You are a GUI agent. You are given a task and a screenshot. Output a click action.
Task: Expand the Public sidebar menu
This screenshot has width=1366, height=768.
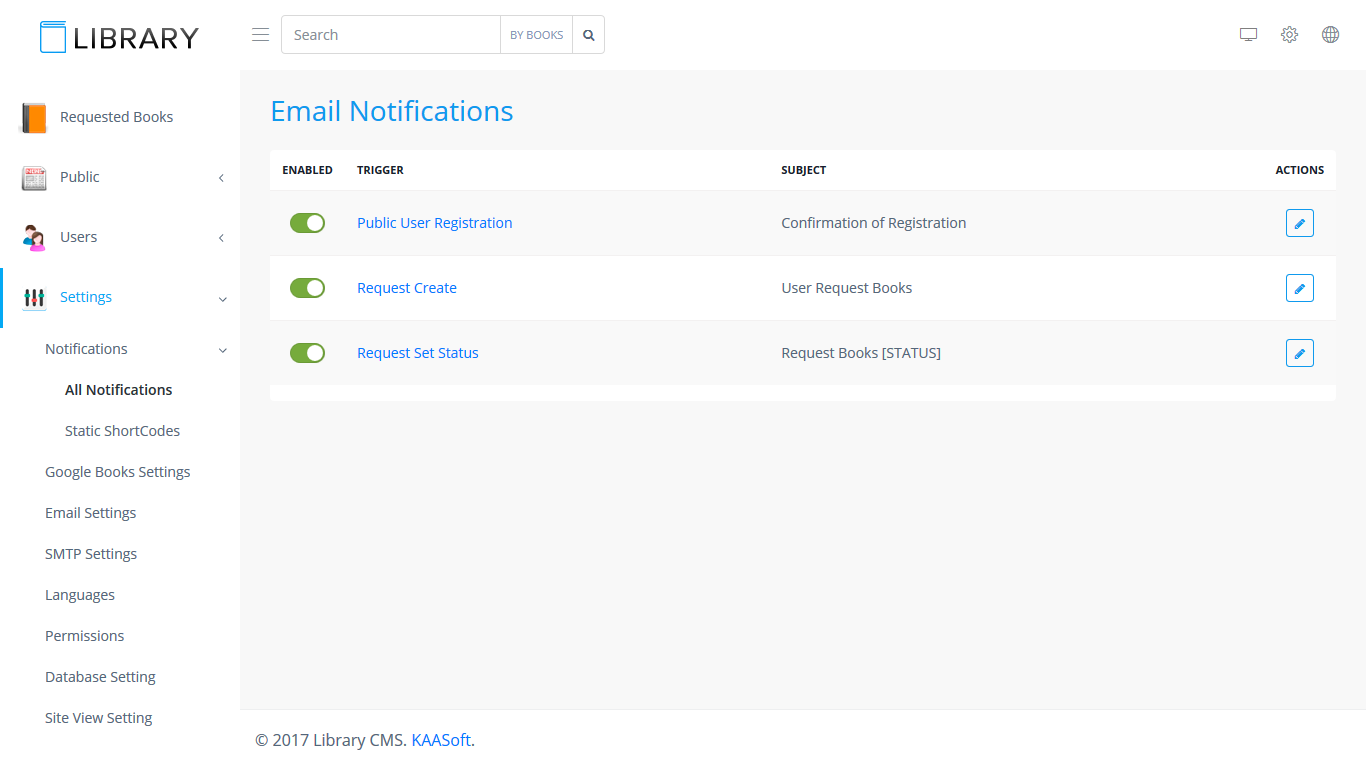tap(80, 177)
